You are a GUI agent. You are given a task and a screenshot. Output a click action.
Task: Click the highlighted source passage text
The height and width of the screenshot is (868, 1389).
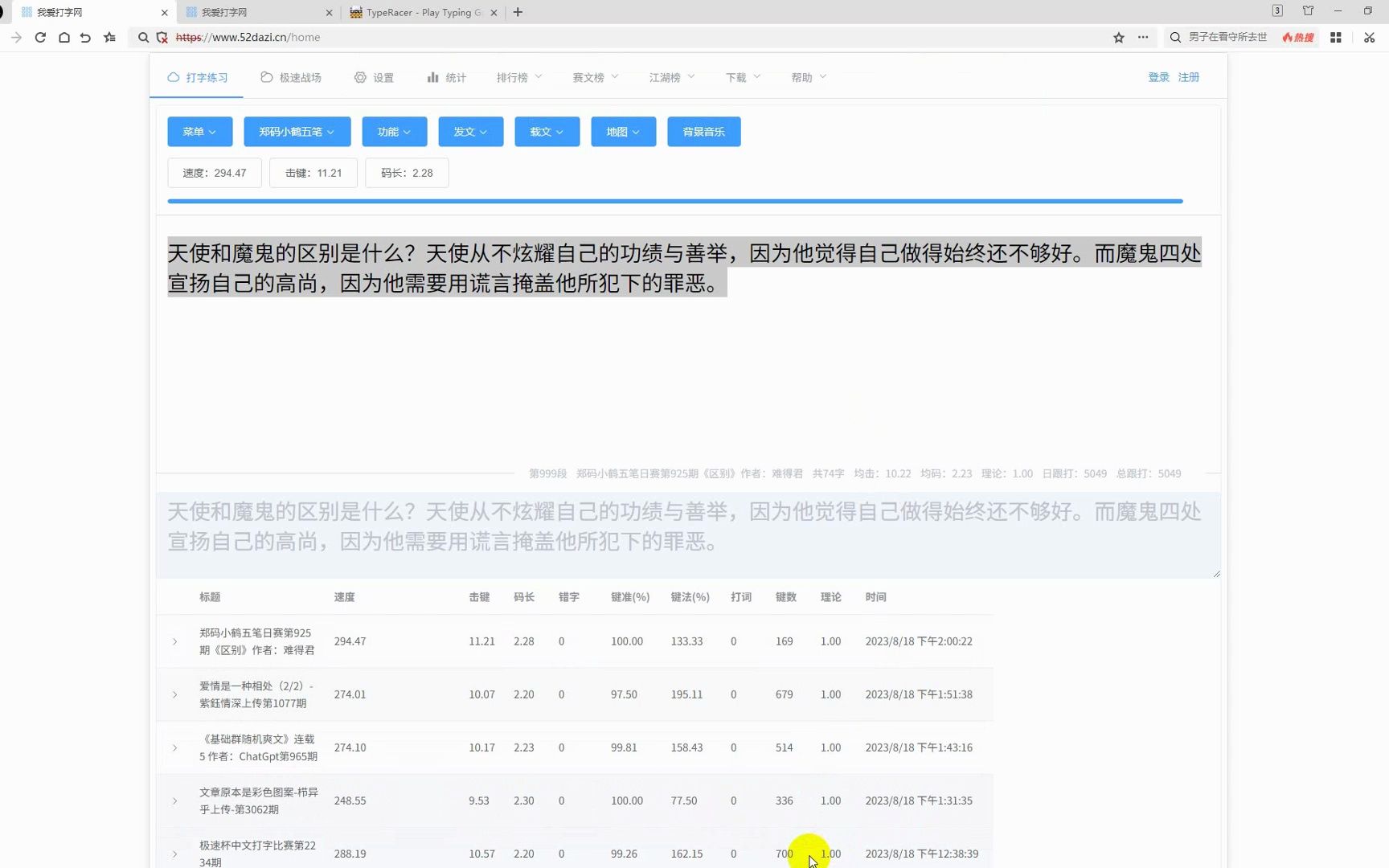click(x=684, y=268)
